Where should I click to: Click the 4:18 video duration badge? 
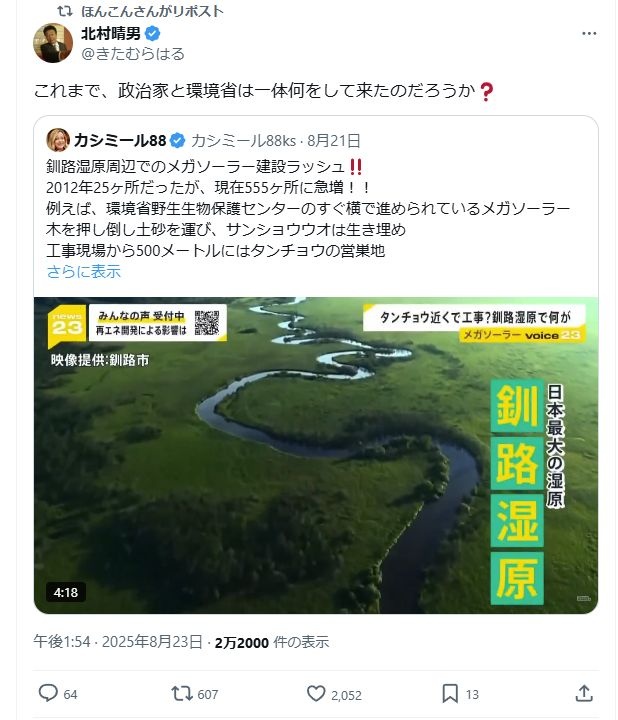[x=66, y=592]
